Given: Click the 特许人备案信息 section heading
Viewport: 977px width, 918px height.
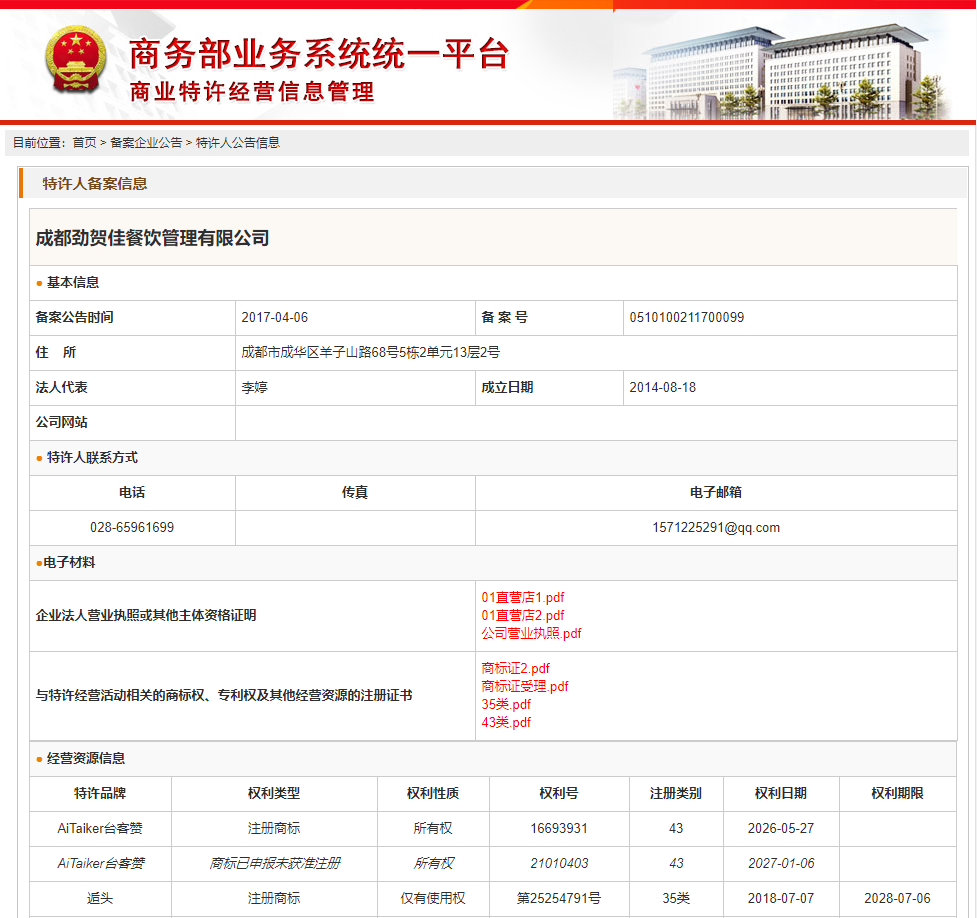Looking at the screenshot, I should (x=95, y=183).
